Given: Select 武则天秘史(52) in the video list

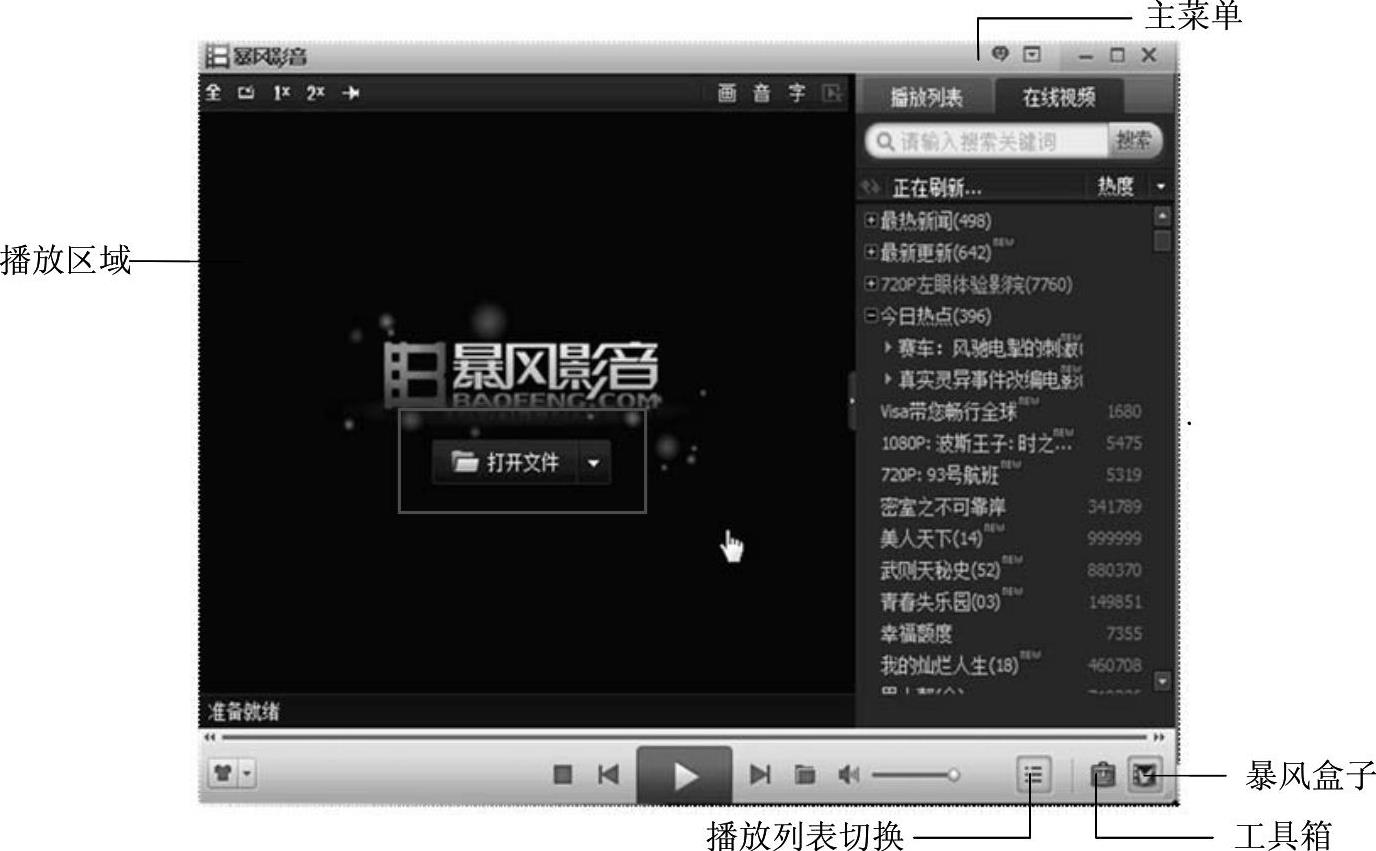Looking at the screenshot, I should tap(940, 570).
